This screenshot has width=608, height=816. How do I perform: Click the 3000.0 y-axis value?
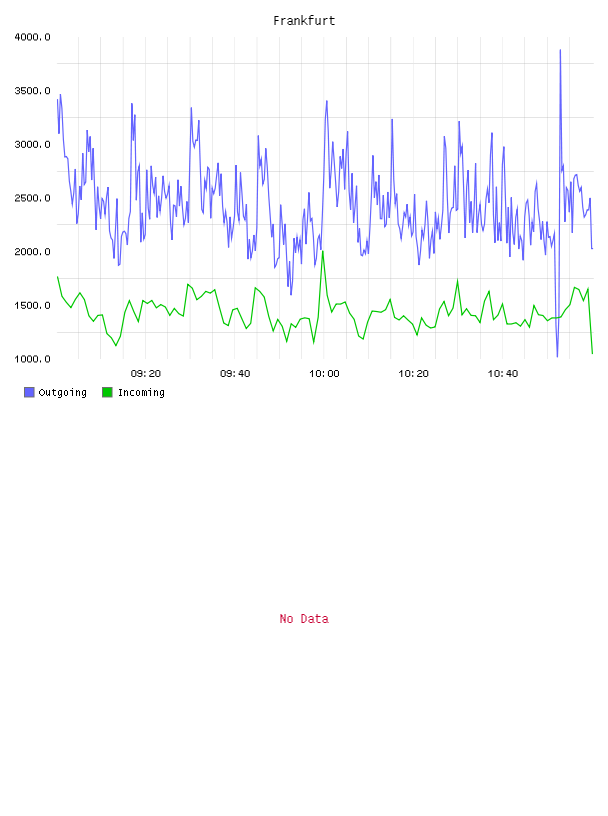[x=32, y=144]
